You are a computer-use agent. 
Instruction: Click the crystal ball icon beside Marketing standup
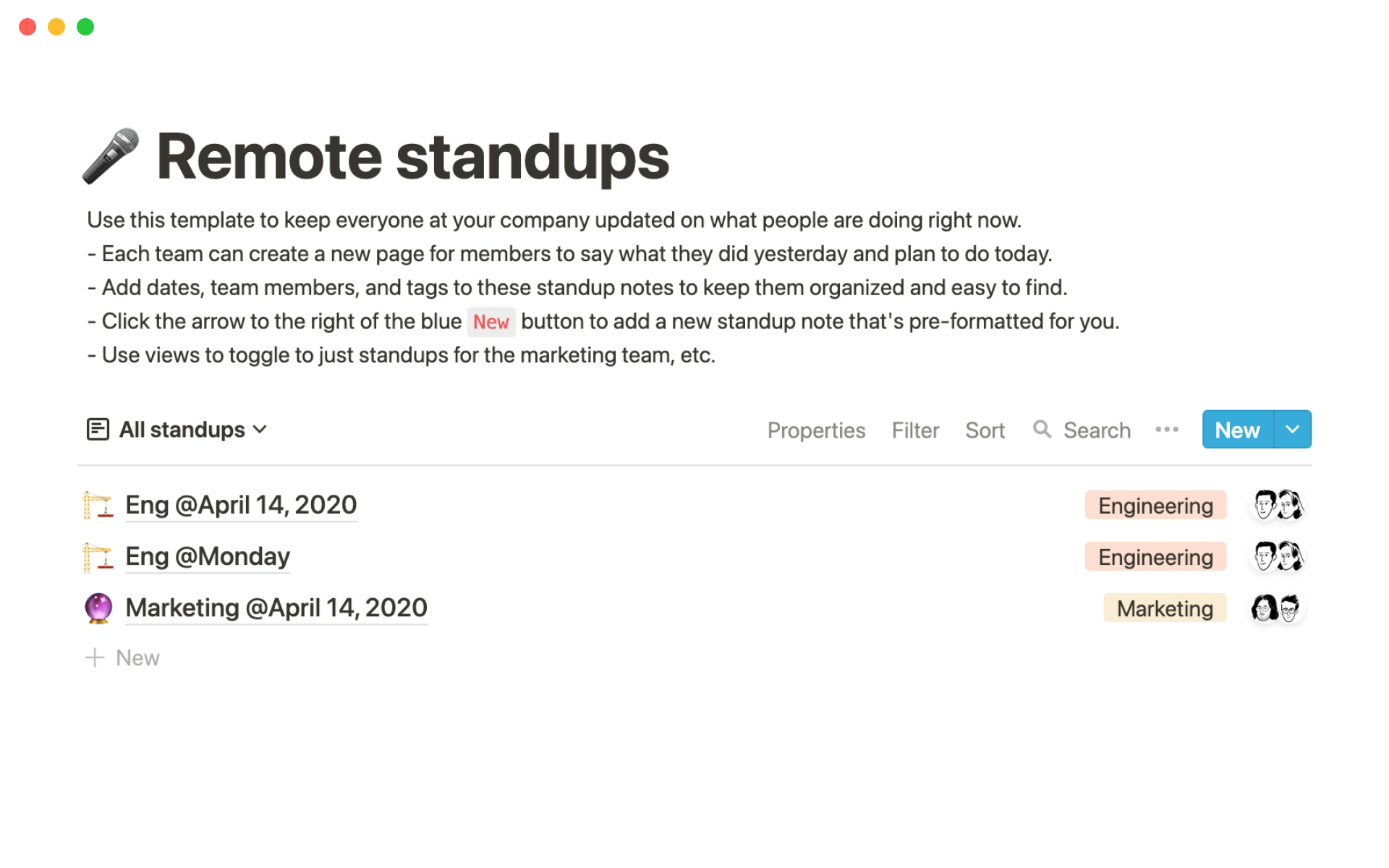click(98, 608)
